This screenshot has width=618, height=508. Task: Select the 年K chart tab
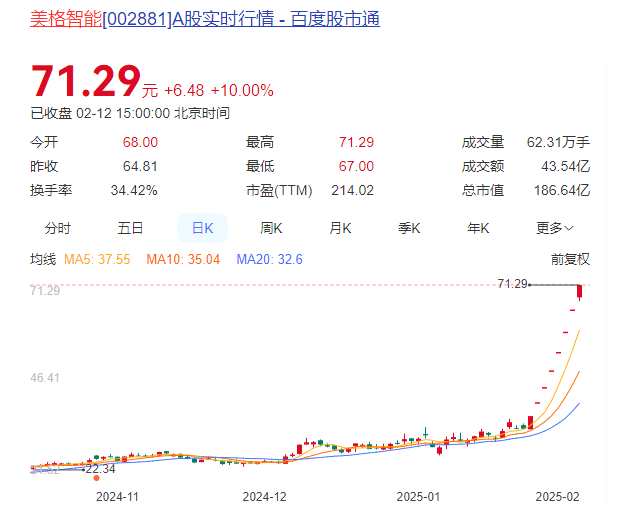pyautogui.click(x=478, y=228)
